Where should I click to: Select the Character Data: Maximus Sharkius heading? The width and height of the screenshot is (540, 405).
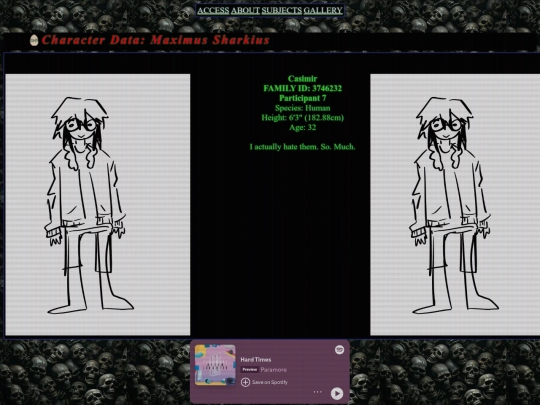point(155,40)
